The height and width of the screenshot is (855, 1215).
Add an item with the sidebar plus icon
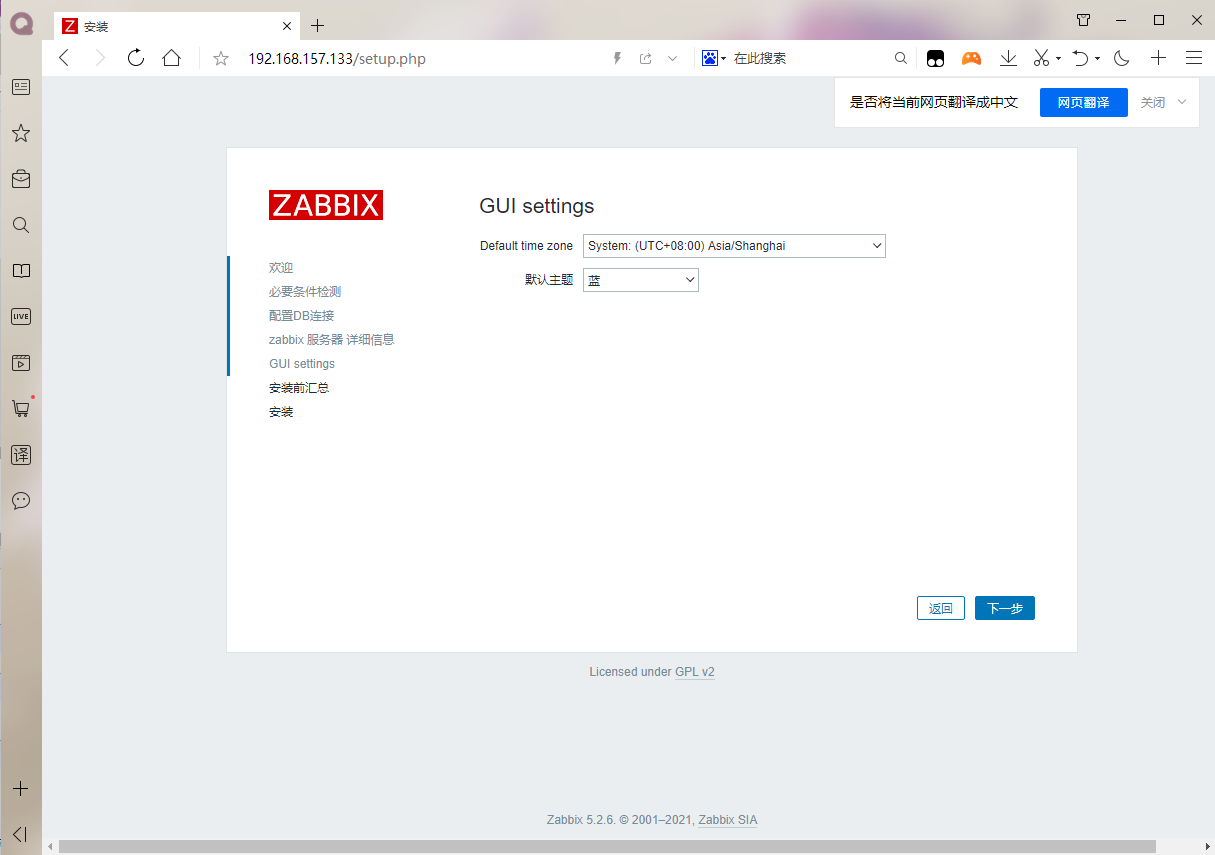(21, 788)
